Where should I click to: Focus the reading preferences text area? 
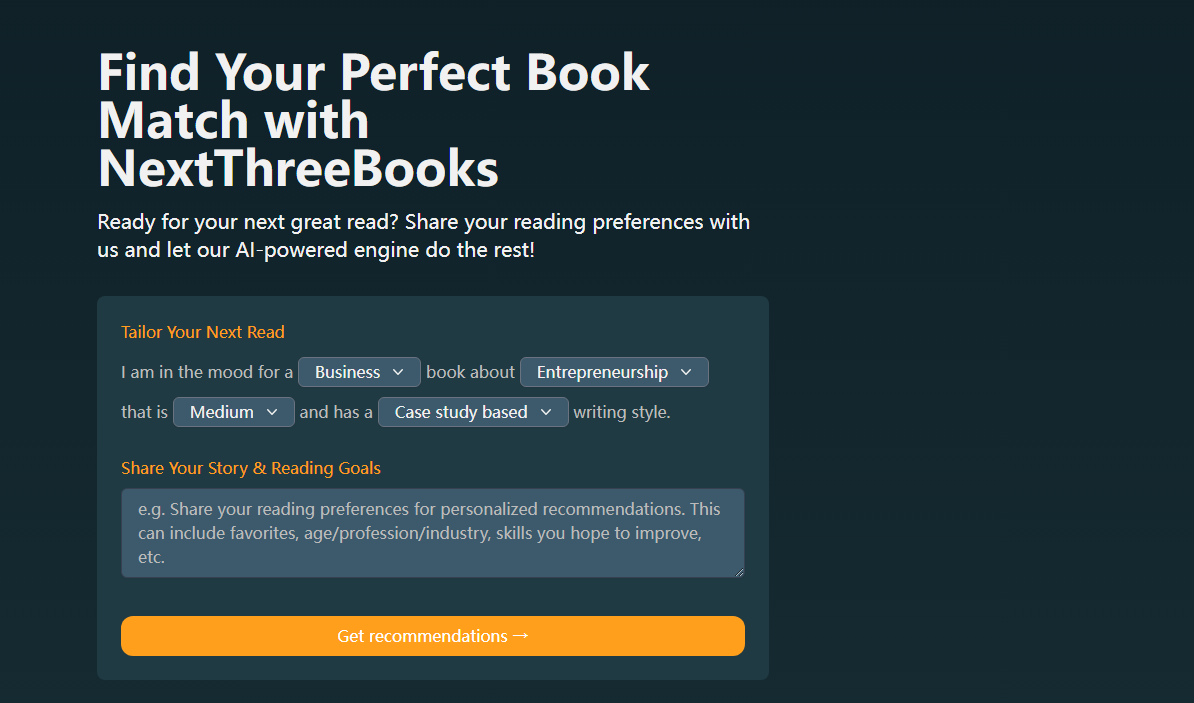tap(432, 532)
